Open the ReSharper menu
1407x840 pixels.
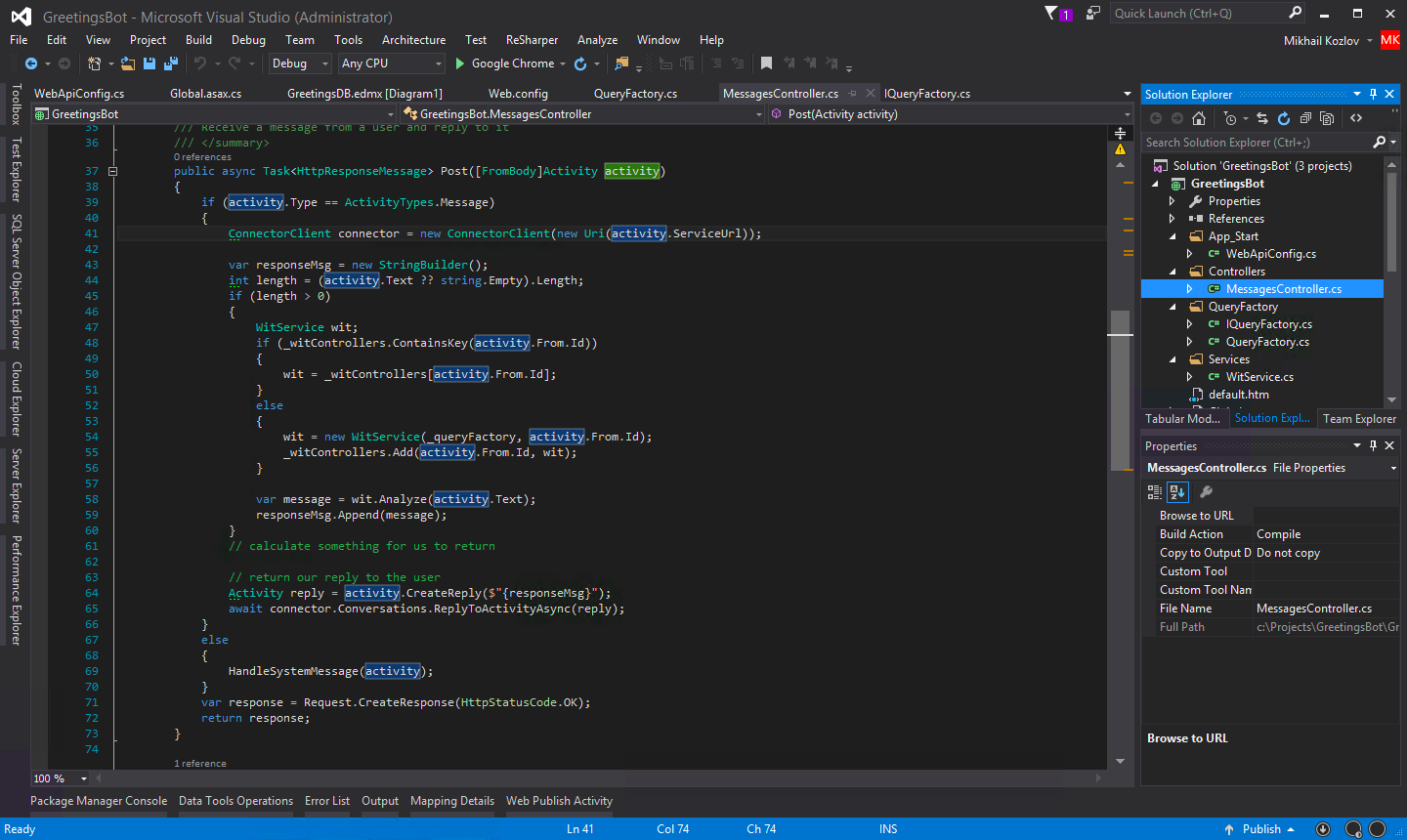coord(532,40)
